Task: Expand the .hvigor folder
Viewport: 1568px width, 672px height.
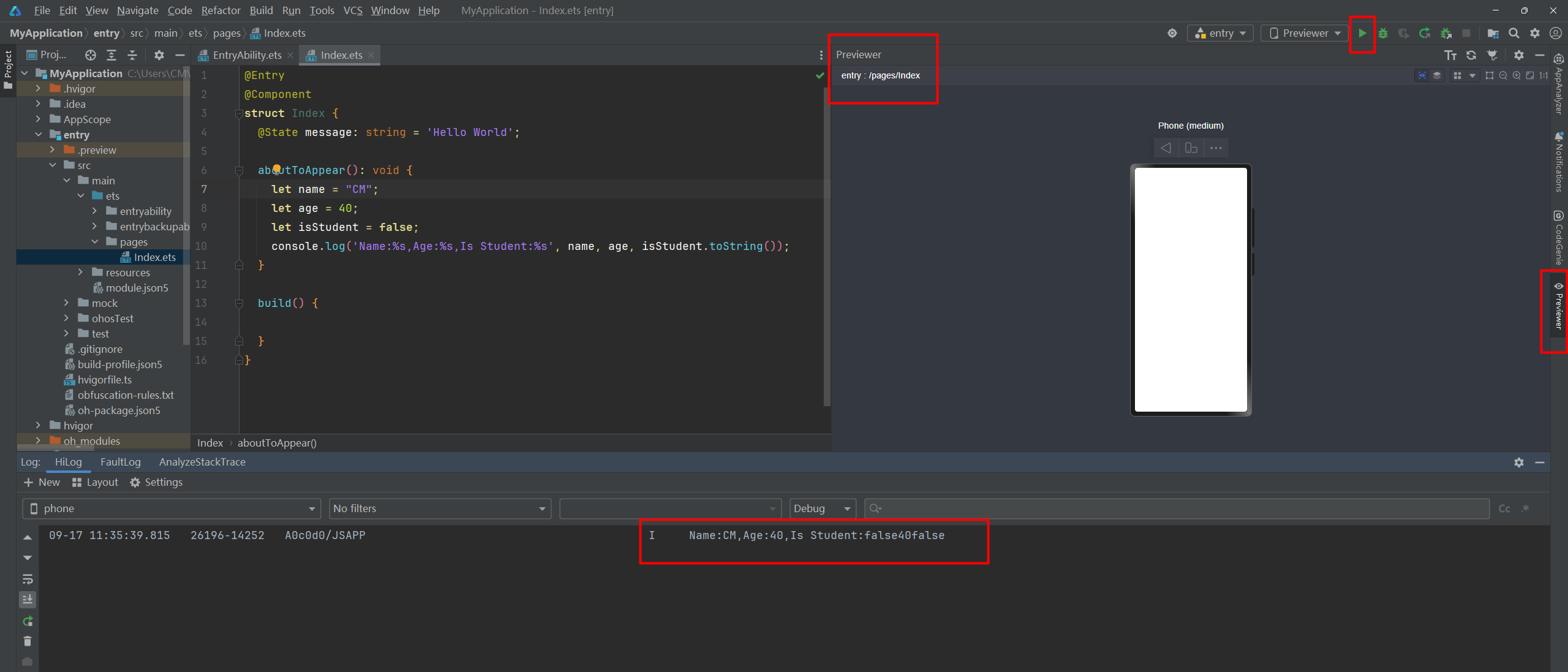Action: point(38,89)
